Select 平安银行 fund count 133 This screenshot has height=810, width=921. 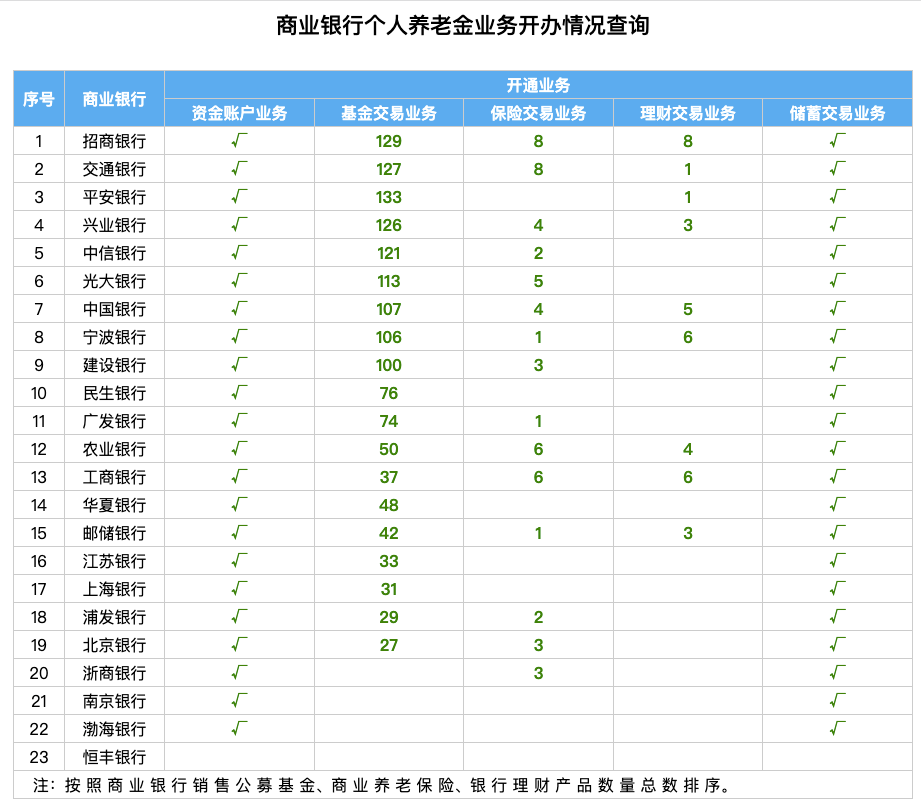pos(389,197)
